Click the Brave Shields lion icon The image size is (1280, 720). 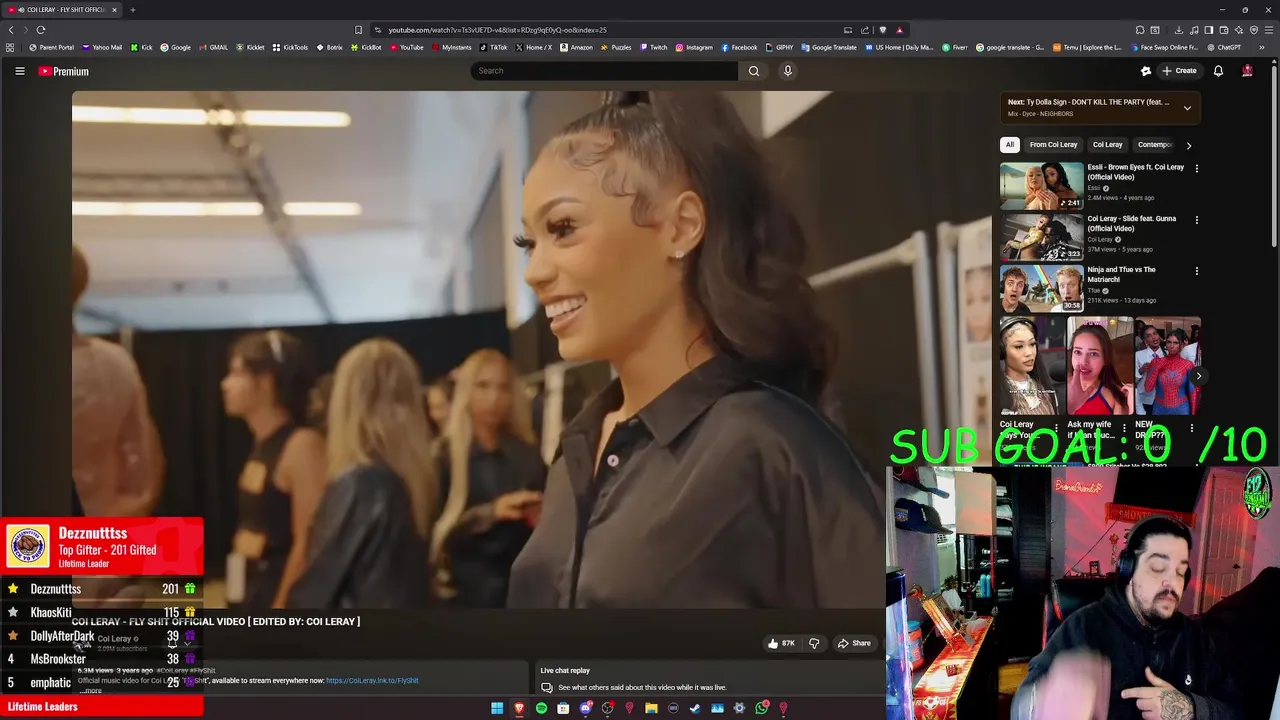coord(882,30)
